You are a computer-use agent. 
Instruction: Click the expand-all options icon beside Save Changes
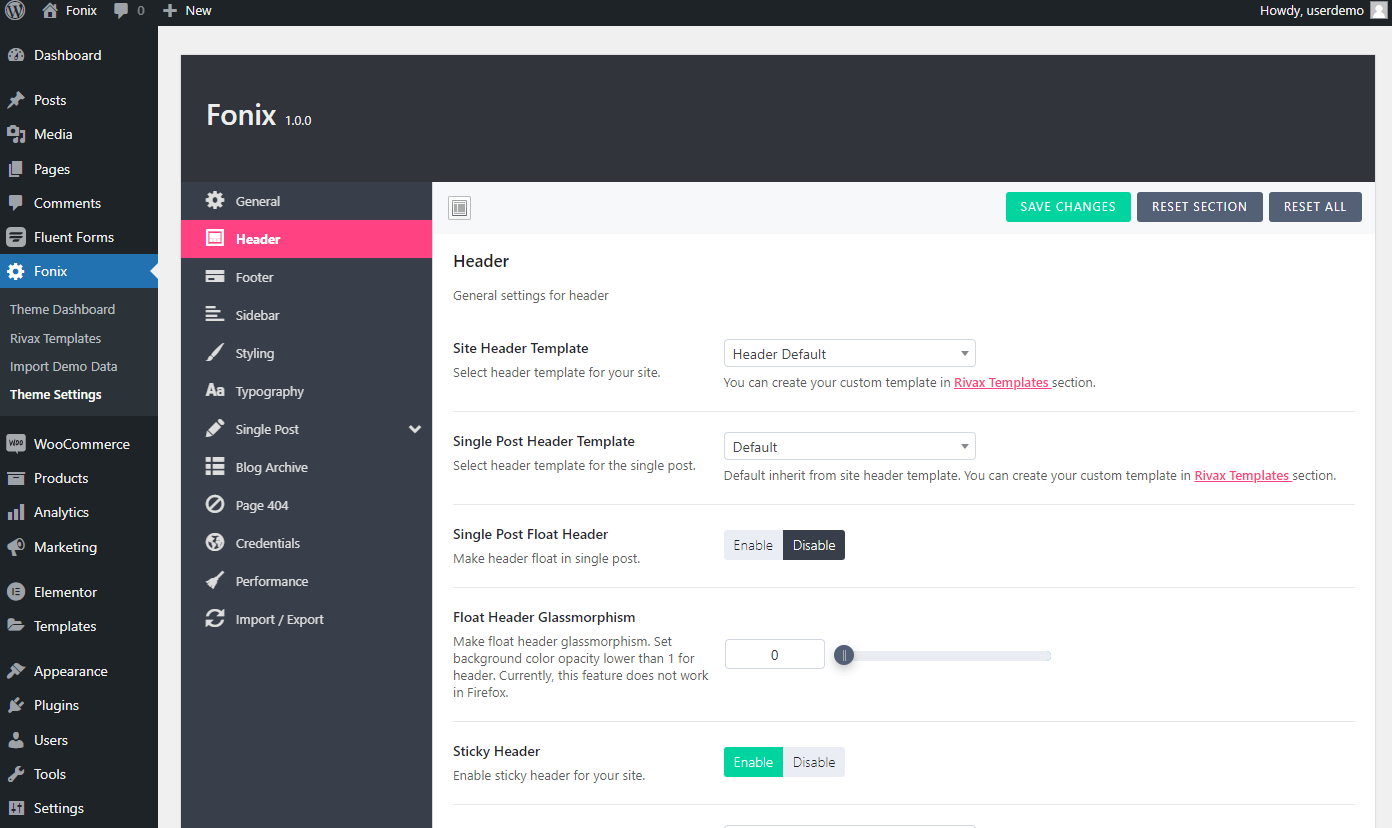[459, 208]
